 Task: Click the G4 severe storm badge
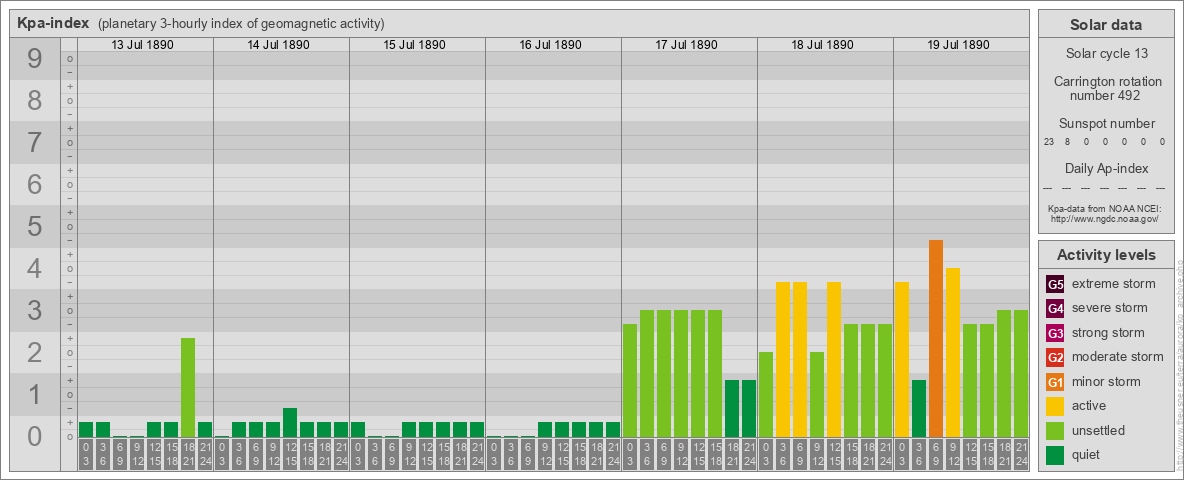[1055, 308]
